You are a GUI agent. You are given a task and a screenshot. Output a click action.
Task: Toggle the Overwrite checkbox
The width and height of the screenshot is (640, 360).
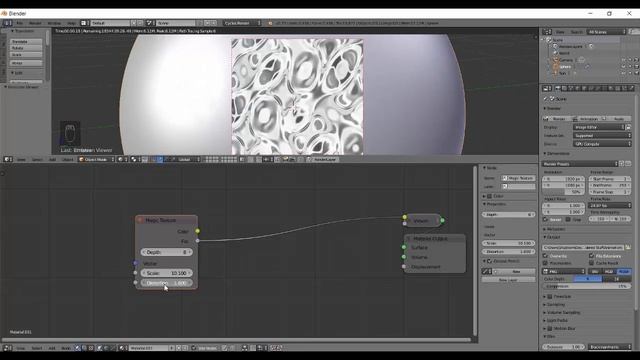[545, 256]
